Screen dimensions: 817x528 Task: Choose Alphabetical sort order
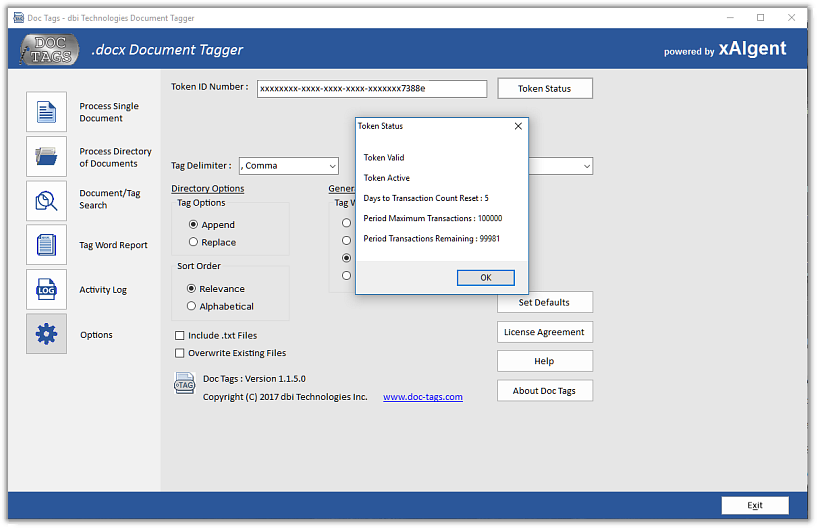click(191, 306)
